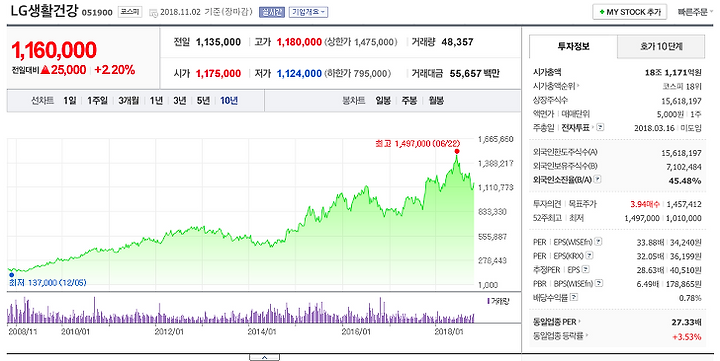This screenshot has height=361, width=720.
Task: Open help icon next to EPS(KRX)
Action: (x=589, y=255)
